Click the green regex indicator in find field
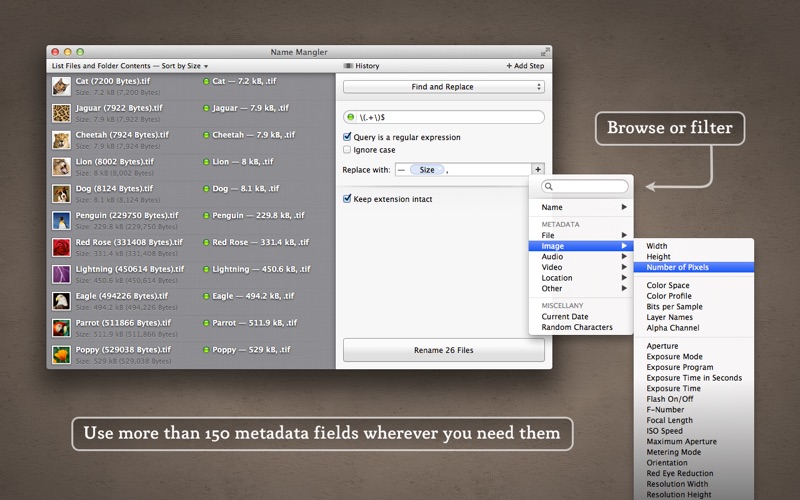 pyautogui.click(x=352, y=118)
